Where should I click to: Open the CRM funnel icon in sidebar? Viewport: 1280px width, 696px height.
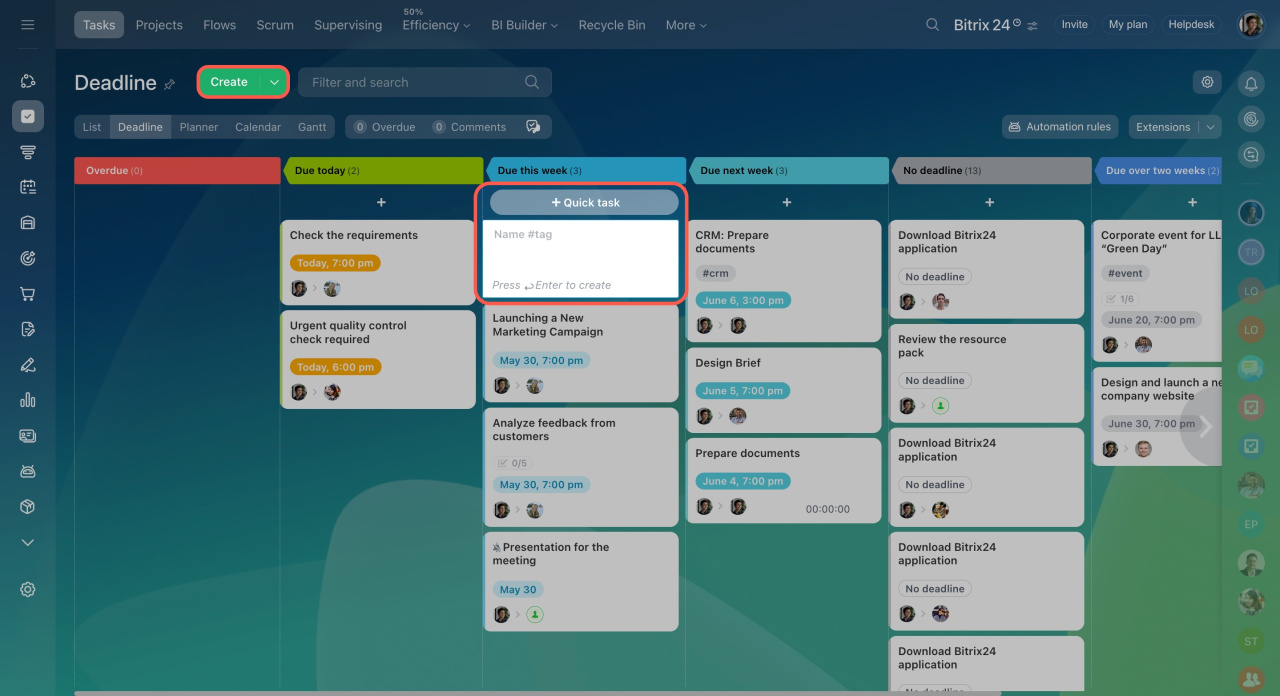[28, 152]
